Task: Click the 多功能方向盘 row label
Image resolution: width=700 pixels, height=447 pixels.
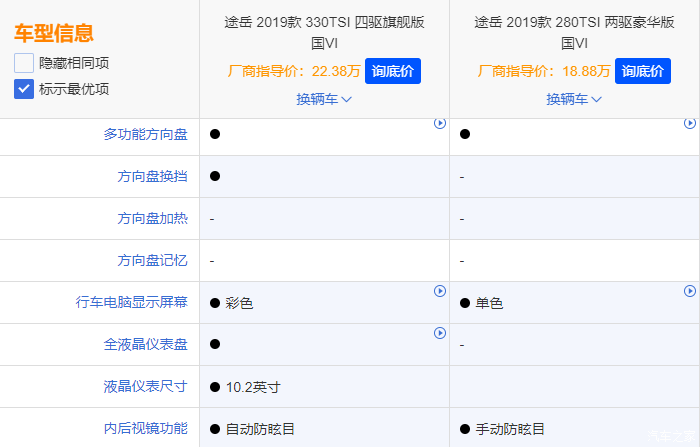Action: point(146,134)
